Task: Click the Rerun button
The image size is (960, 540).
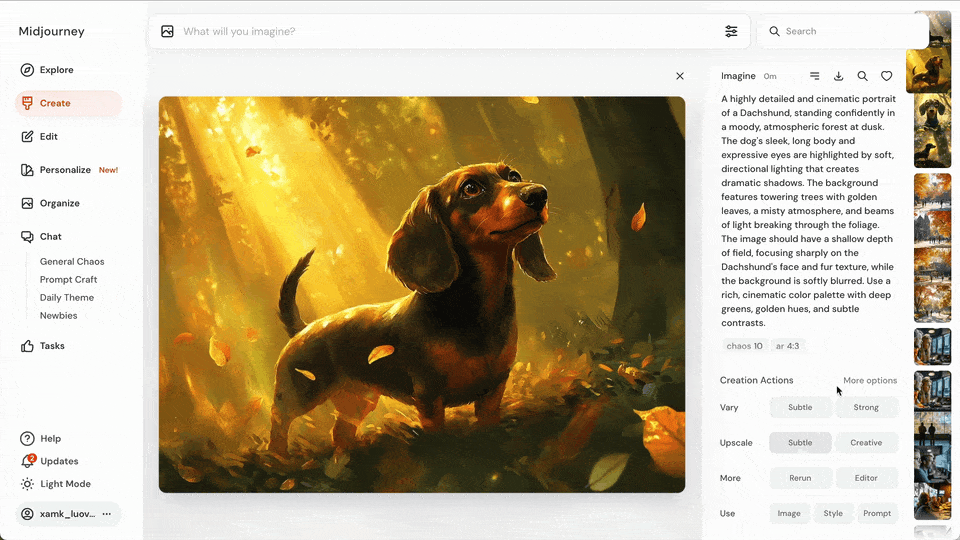Action: pos(800,478)
